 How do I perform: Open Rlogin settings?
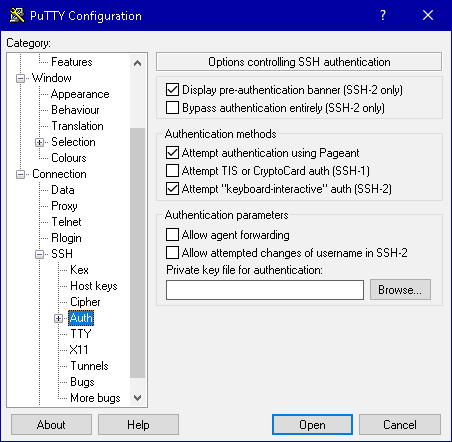(66, 238)
